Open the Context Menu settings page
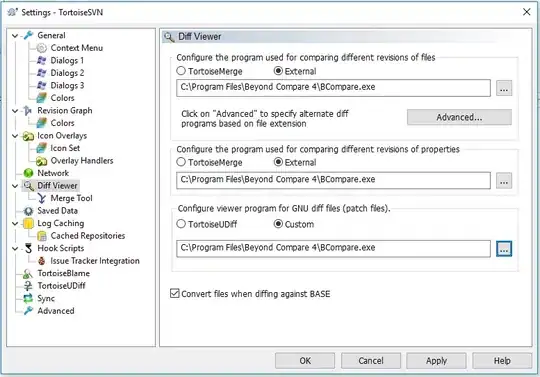 click(x=76, y=48)
